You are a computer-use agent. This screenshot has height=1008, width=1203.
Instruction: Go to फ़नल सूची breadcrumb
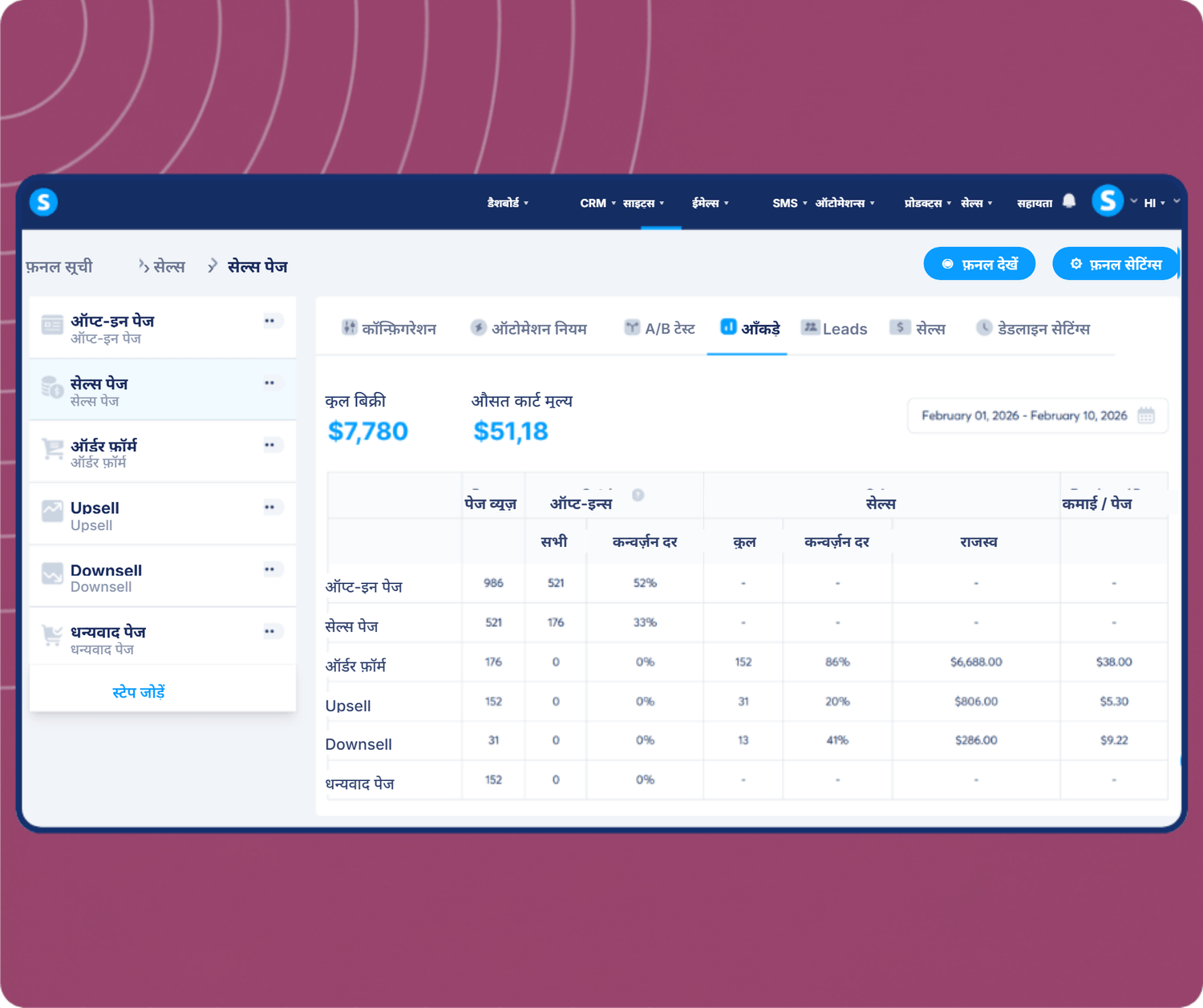59,266
